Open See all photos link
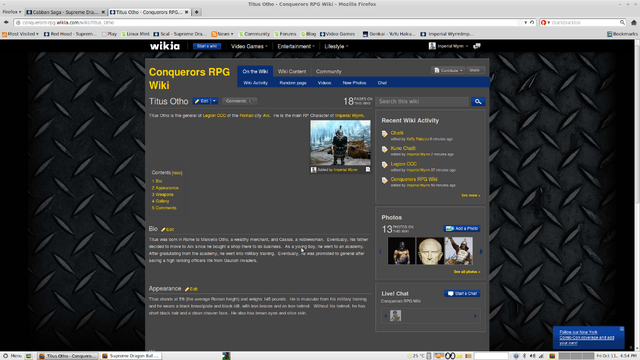640x360 pixels. pyautogui.click(x=467, y=272)
